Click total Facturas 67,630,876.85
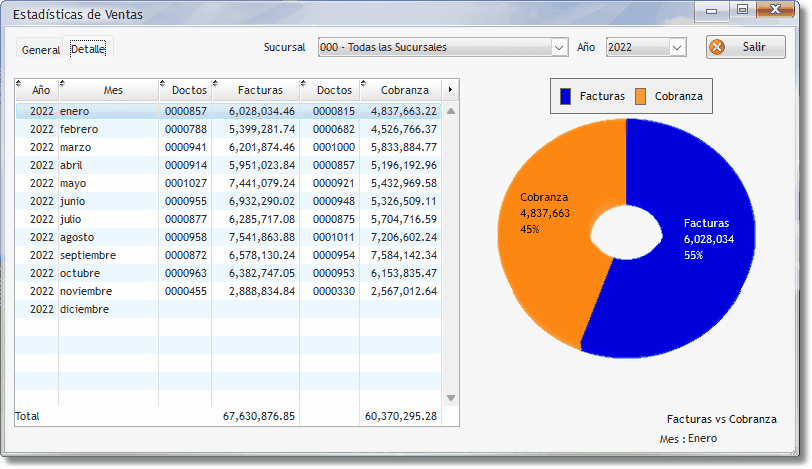The image size is (812, 469). (x=259, y=416)
